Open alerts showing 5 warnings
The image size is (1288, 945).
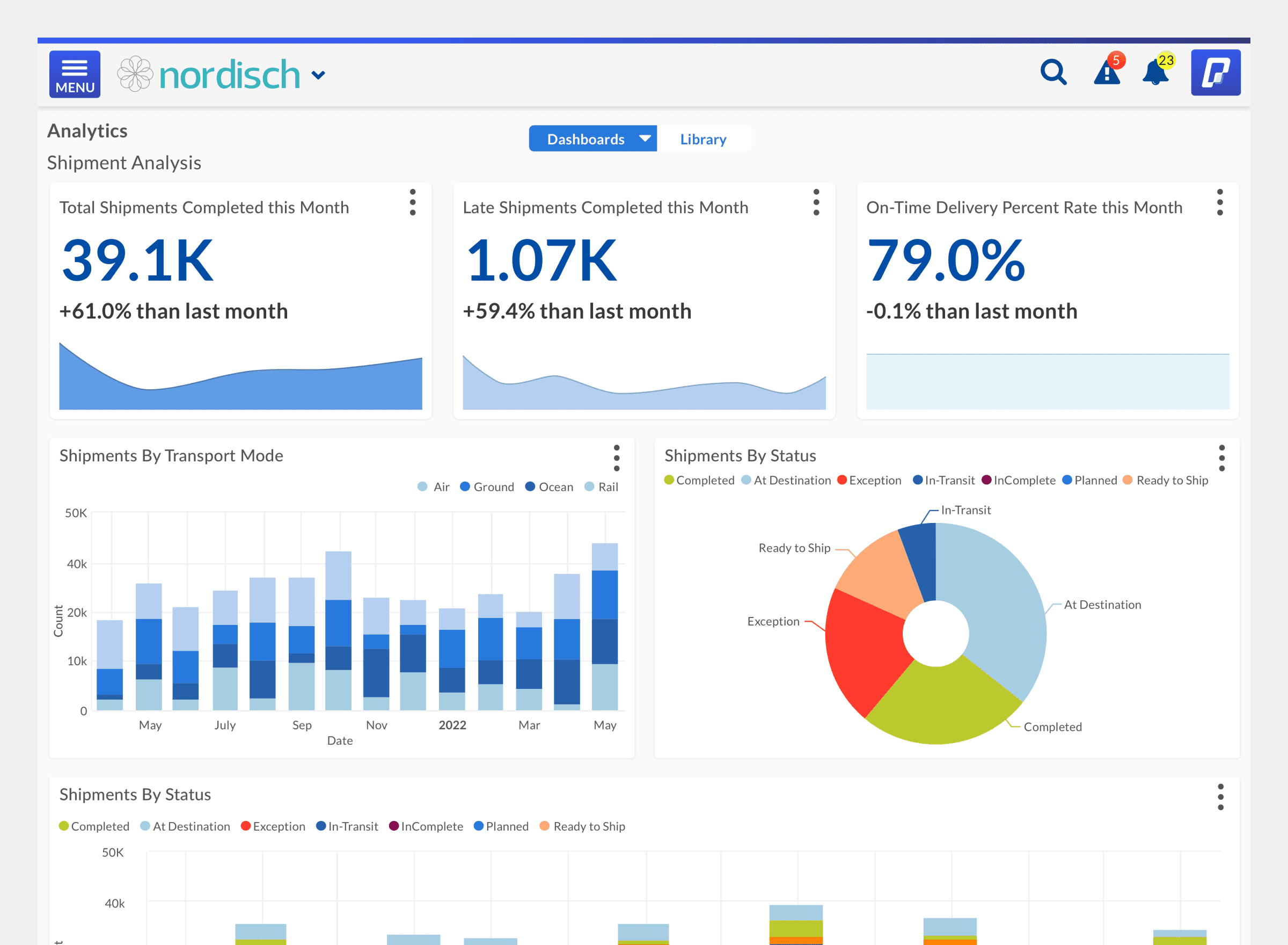1107,75
